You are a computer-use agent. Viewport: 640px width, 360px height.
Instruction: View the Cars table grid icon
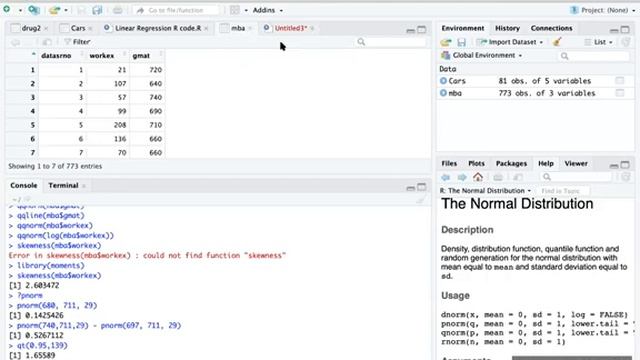(620, 80)
